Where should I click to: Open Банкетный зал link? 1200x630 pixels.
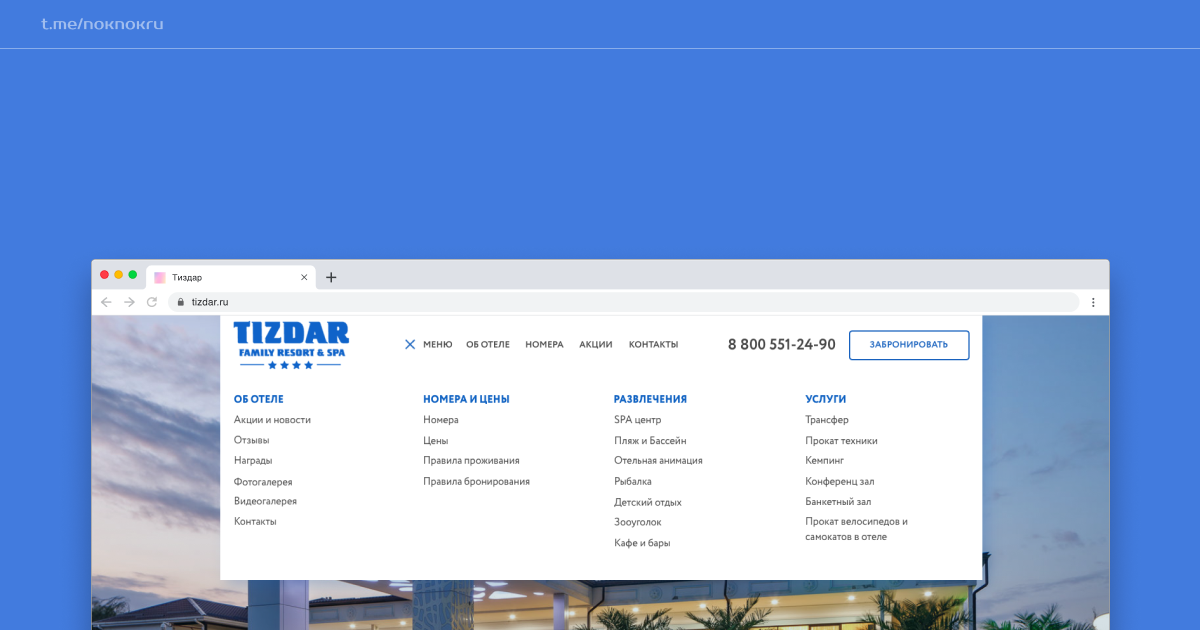tap(838, 502)
